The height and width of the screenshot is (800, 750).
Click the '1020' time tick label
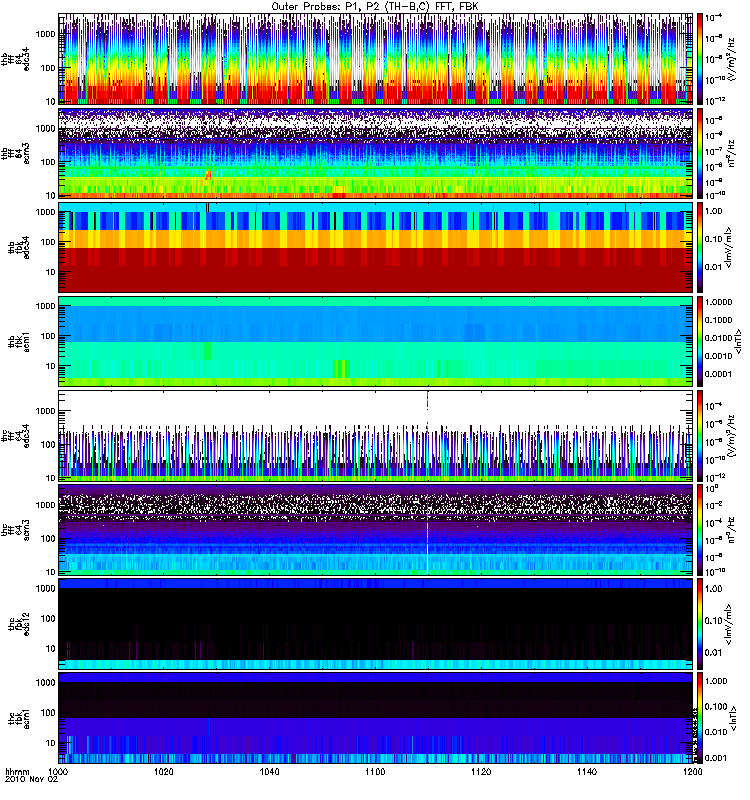pyautogui.click(x=164, y=771)
